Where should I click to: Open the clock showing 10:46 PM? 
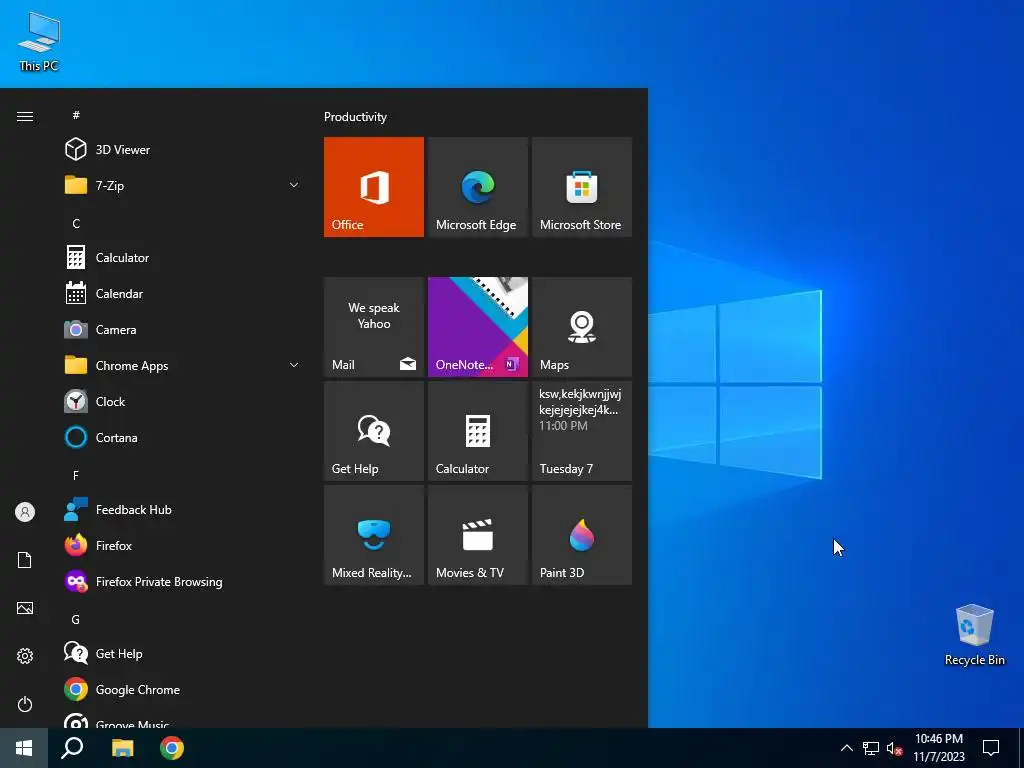[x=938, y=748]
